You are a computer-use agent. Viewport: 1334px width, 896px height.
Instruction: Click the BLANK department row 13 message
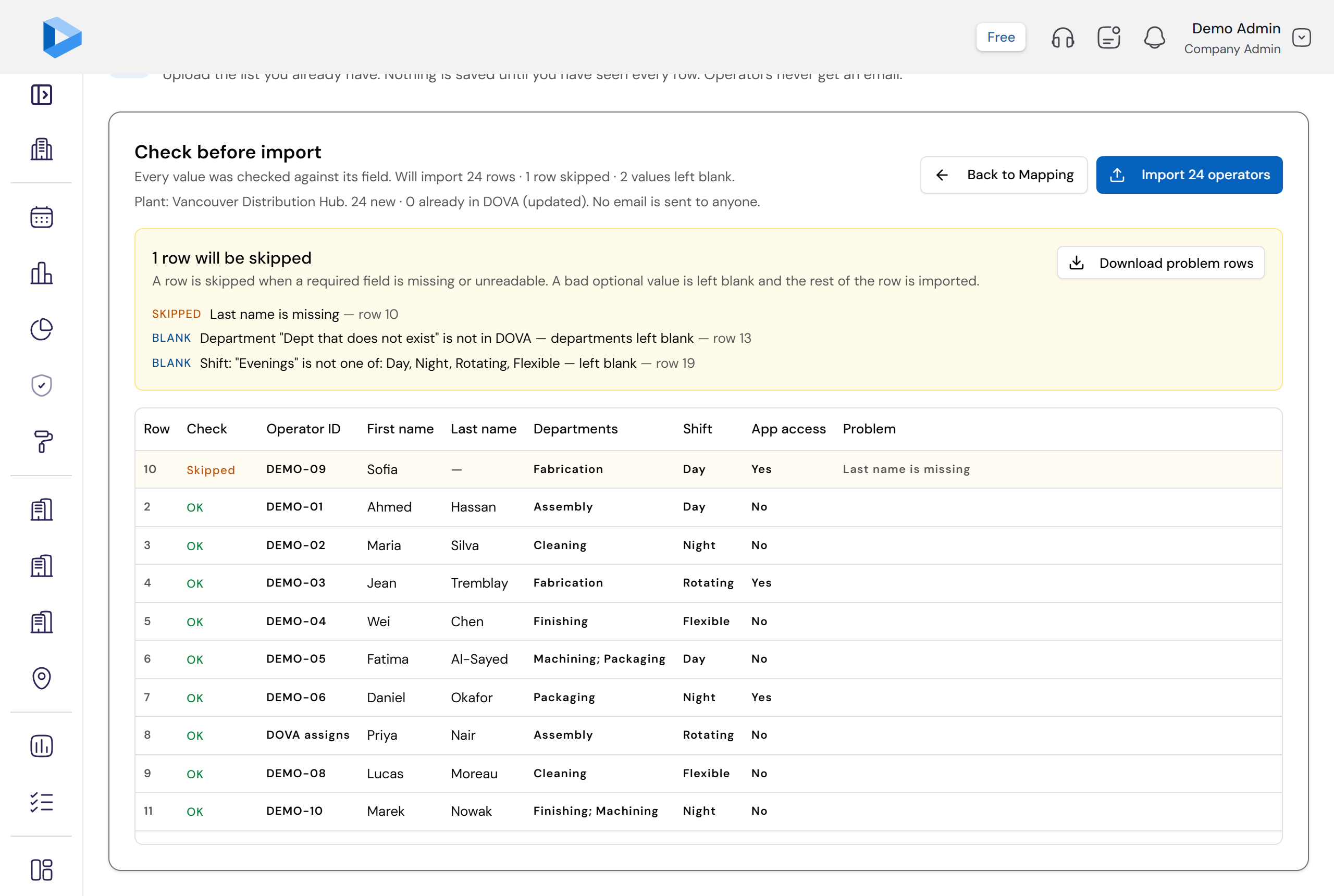pyautogui.click(x=451, y=338)
